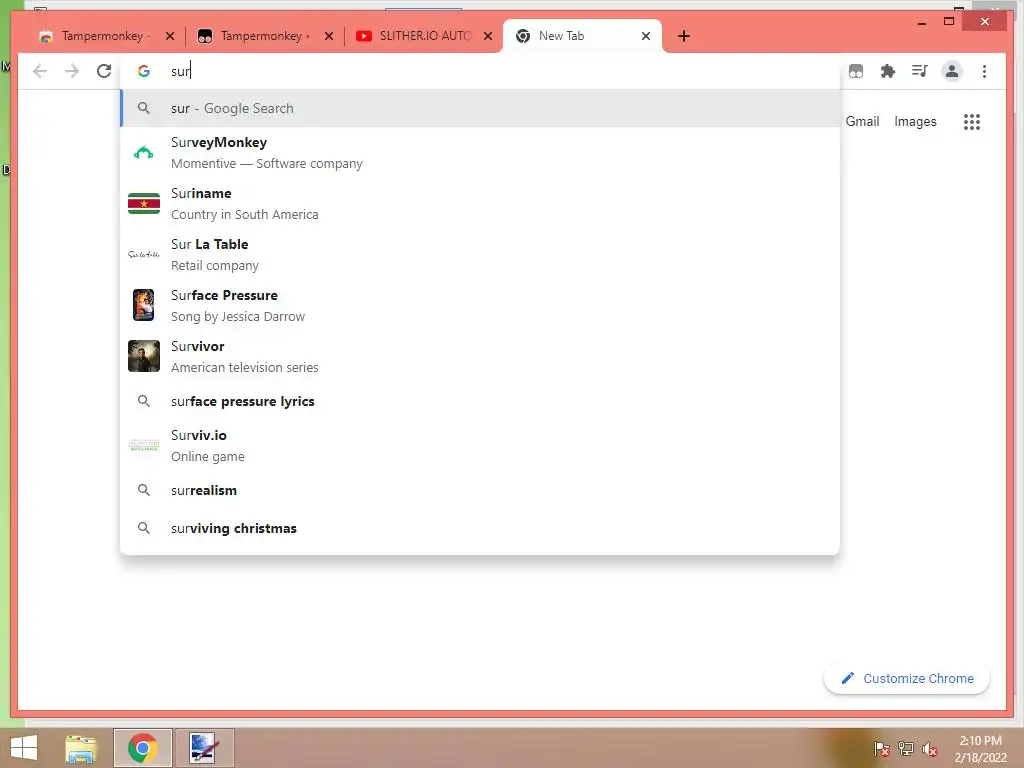The image size is (1024, 768).
Task: Click the Sur La Table logo thumbnail
Action: point(144,255)
